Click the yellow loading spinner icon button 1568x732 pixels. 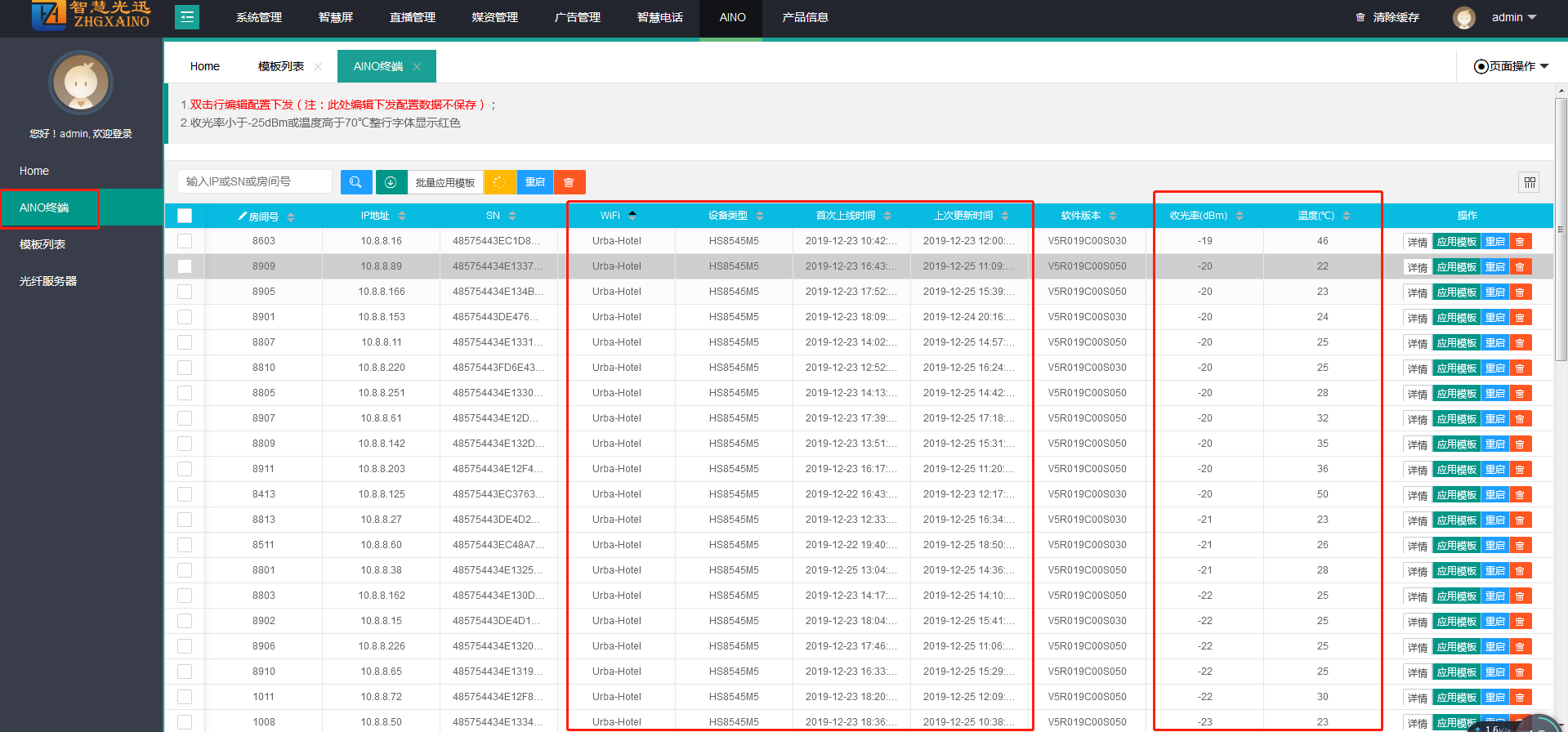click(499, 182)
